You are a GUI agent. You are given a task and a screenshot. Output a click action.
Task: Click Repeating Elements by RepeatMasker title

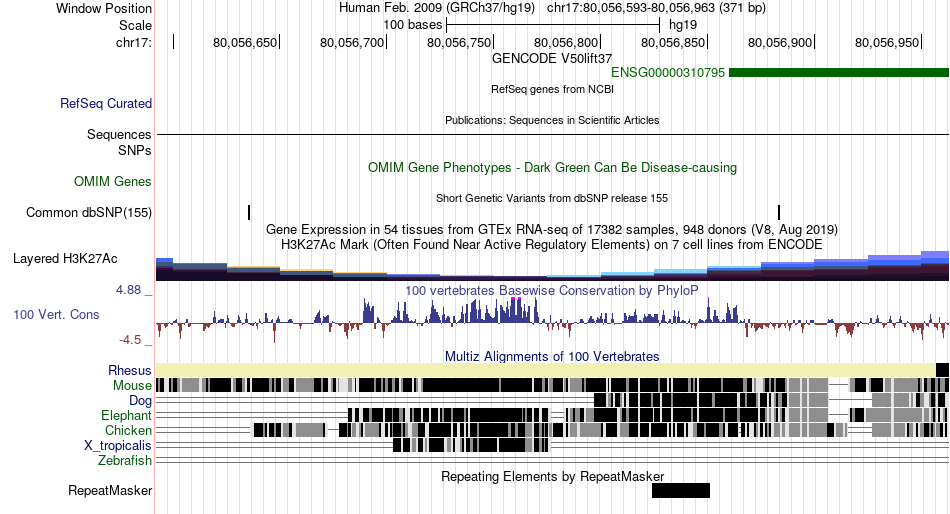pyautogui.click(x=552, y=476)
